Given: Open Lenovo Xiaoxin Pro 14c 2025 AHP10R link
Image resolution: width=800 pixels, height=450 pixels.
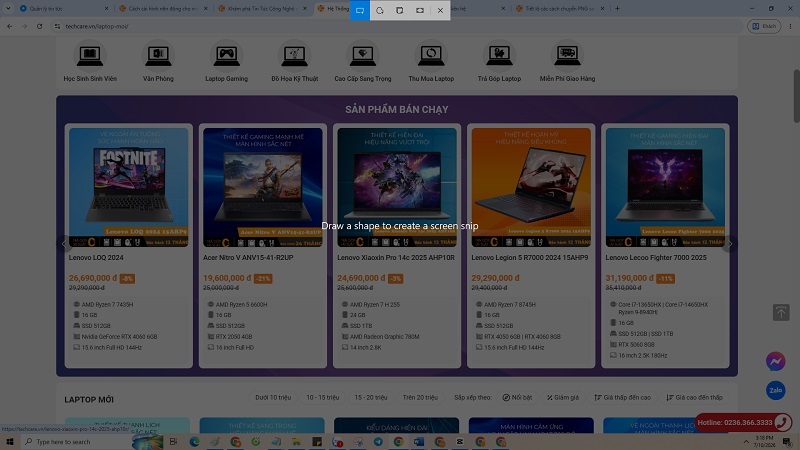Looking at the screenshot, I should pos(395,258).
